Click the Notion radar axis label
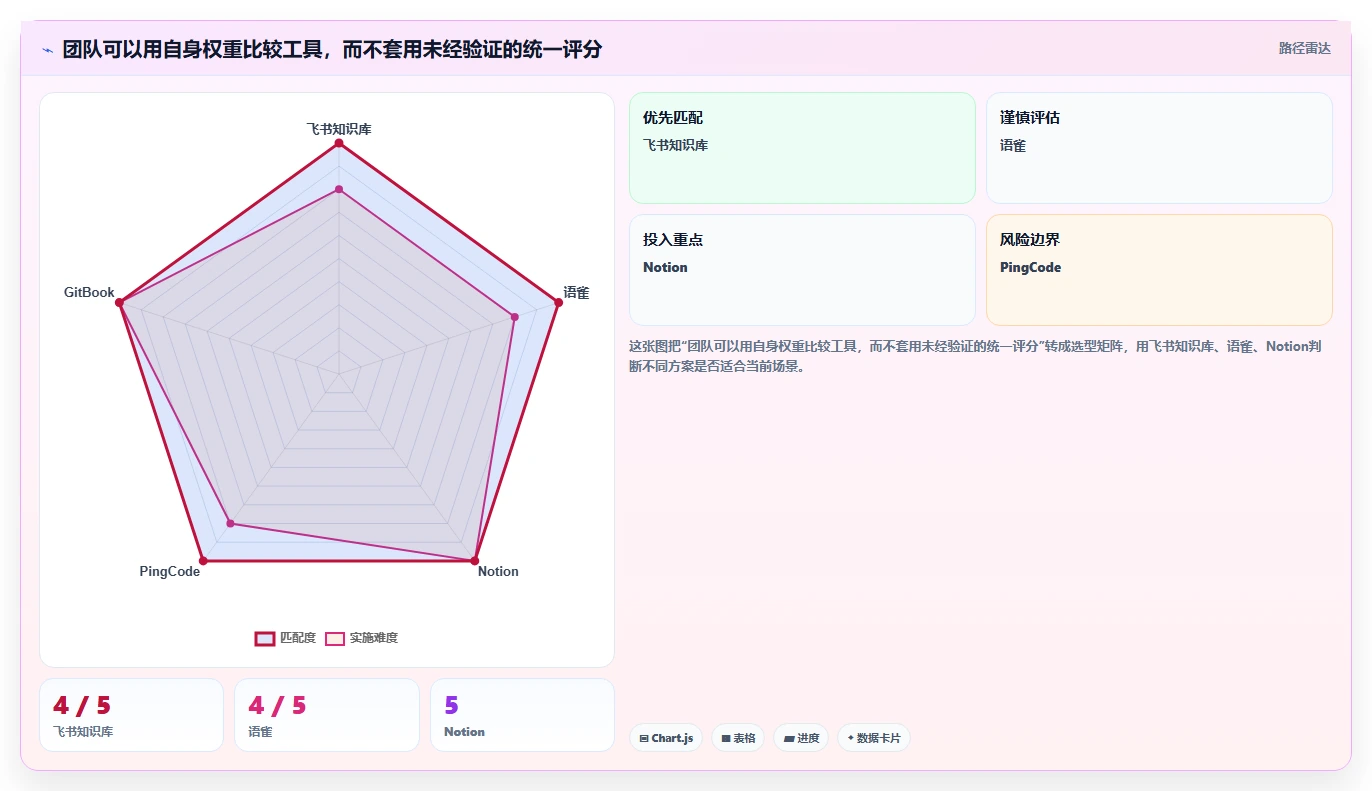The width and height of the screenshot is (1372, 791). pyautogui.click(x=498, y=572)
